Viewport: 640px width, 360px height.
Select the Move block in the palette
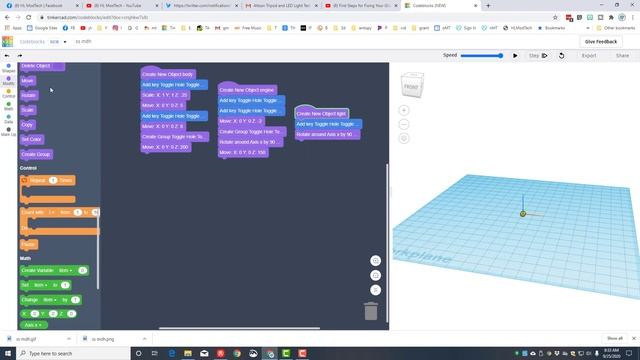tap(28, 81)
